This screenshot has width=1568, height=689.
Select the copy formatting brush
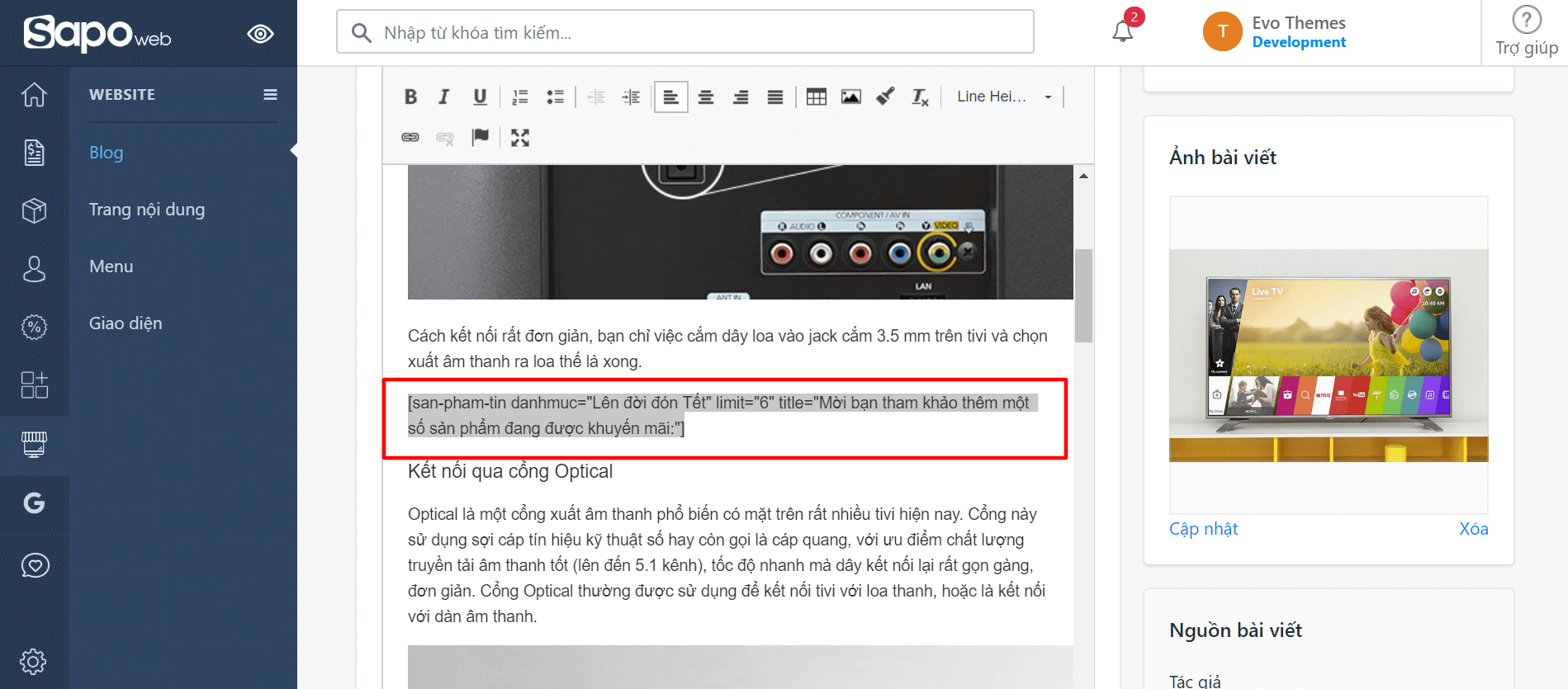[x=885, y=97]
